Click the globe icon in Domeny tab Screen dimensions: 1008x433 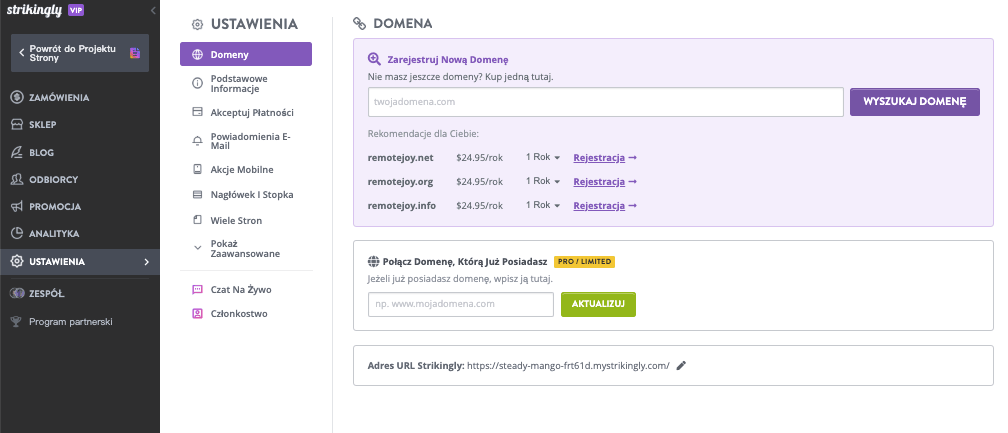(x=197, y=55)
